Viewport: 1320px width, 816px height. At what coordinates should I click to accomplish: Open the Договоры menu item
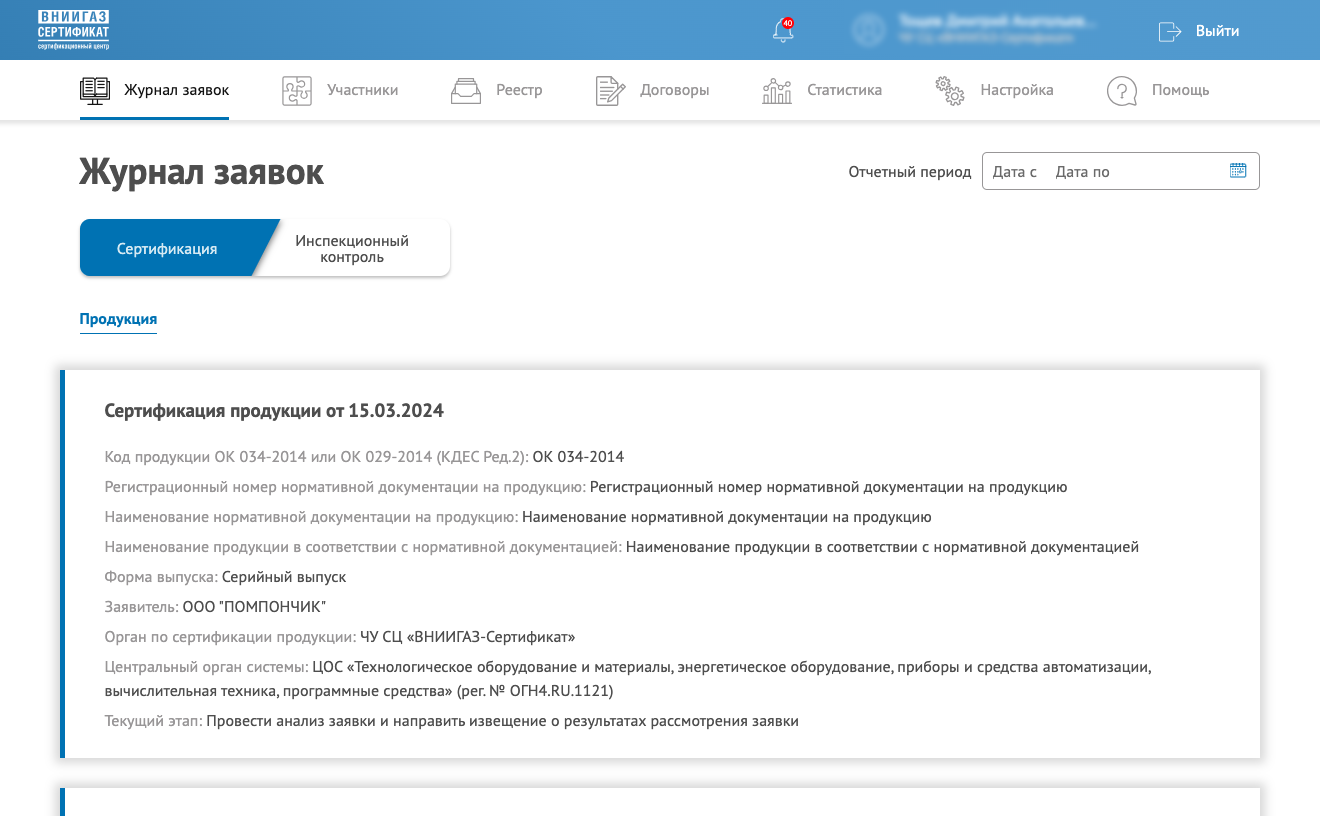[674, 90]
